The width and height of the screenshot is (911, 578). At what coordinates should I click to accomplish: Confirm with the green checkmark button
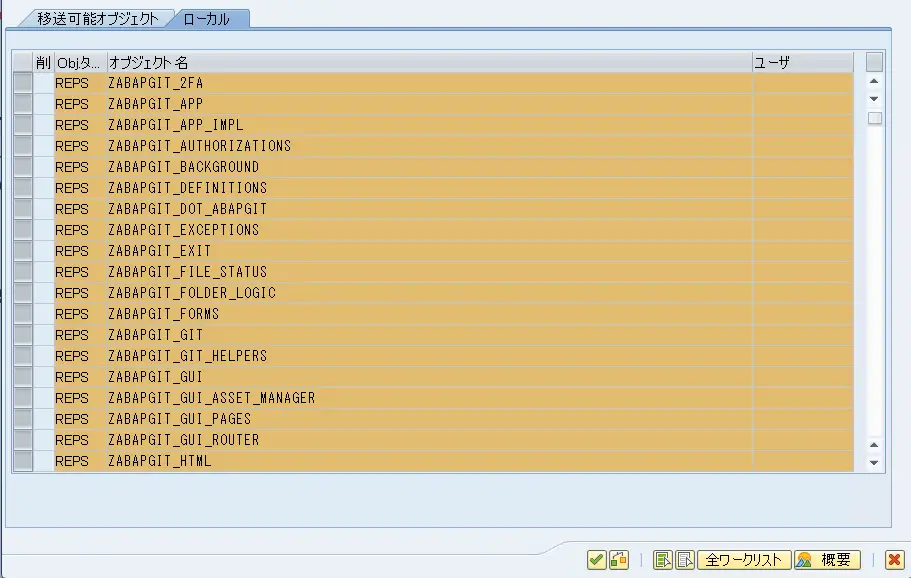[x=597, y=559]
